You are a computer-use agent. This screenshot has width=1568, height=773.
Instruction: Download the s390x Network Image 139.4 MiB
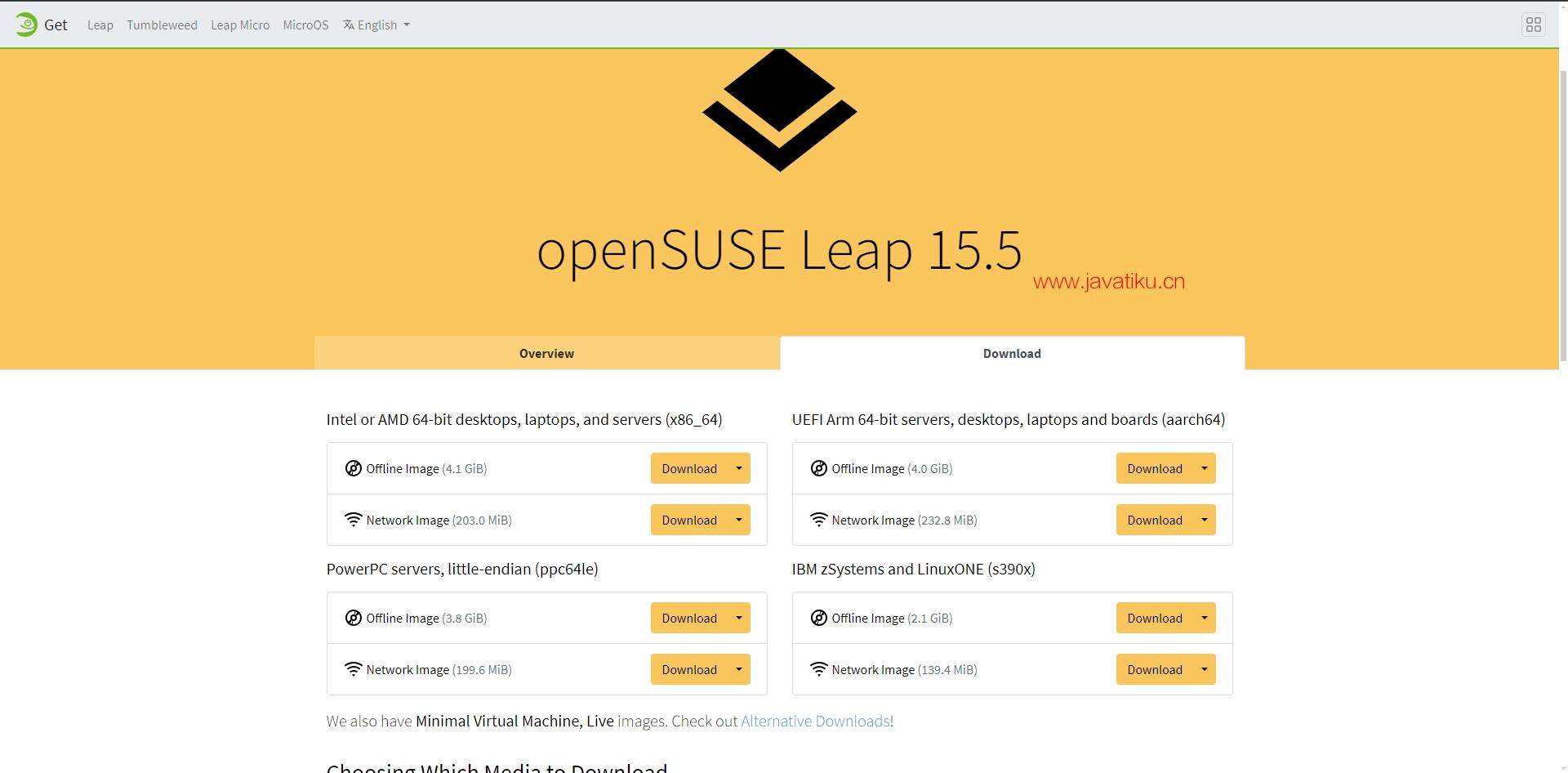(x=1155, y=669)
